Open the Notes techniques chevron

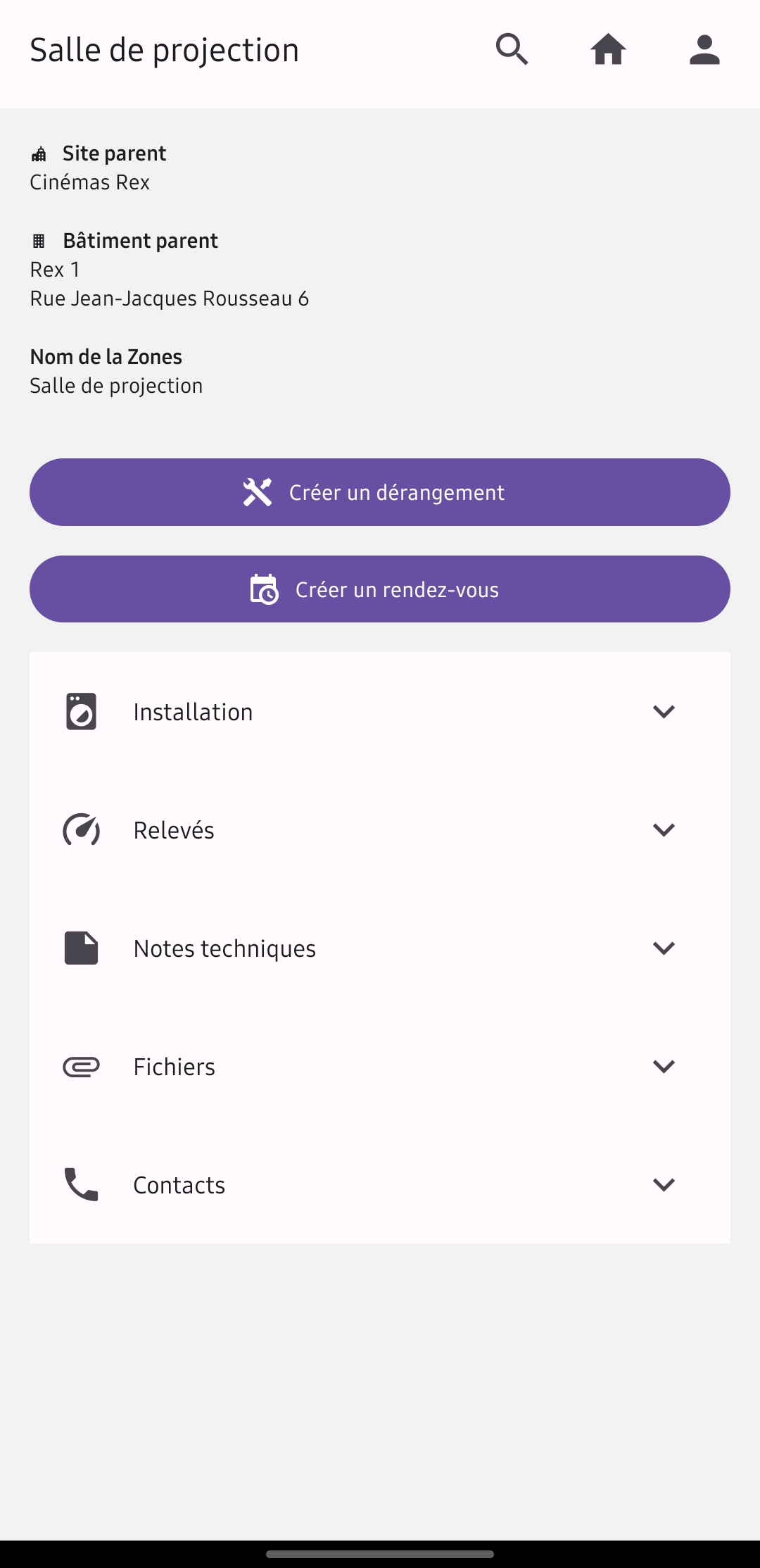(x=664, y=948)
